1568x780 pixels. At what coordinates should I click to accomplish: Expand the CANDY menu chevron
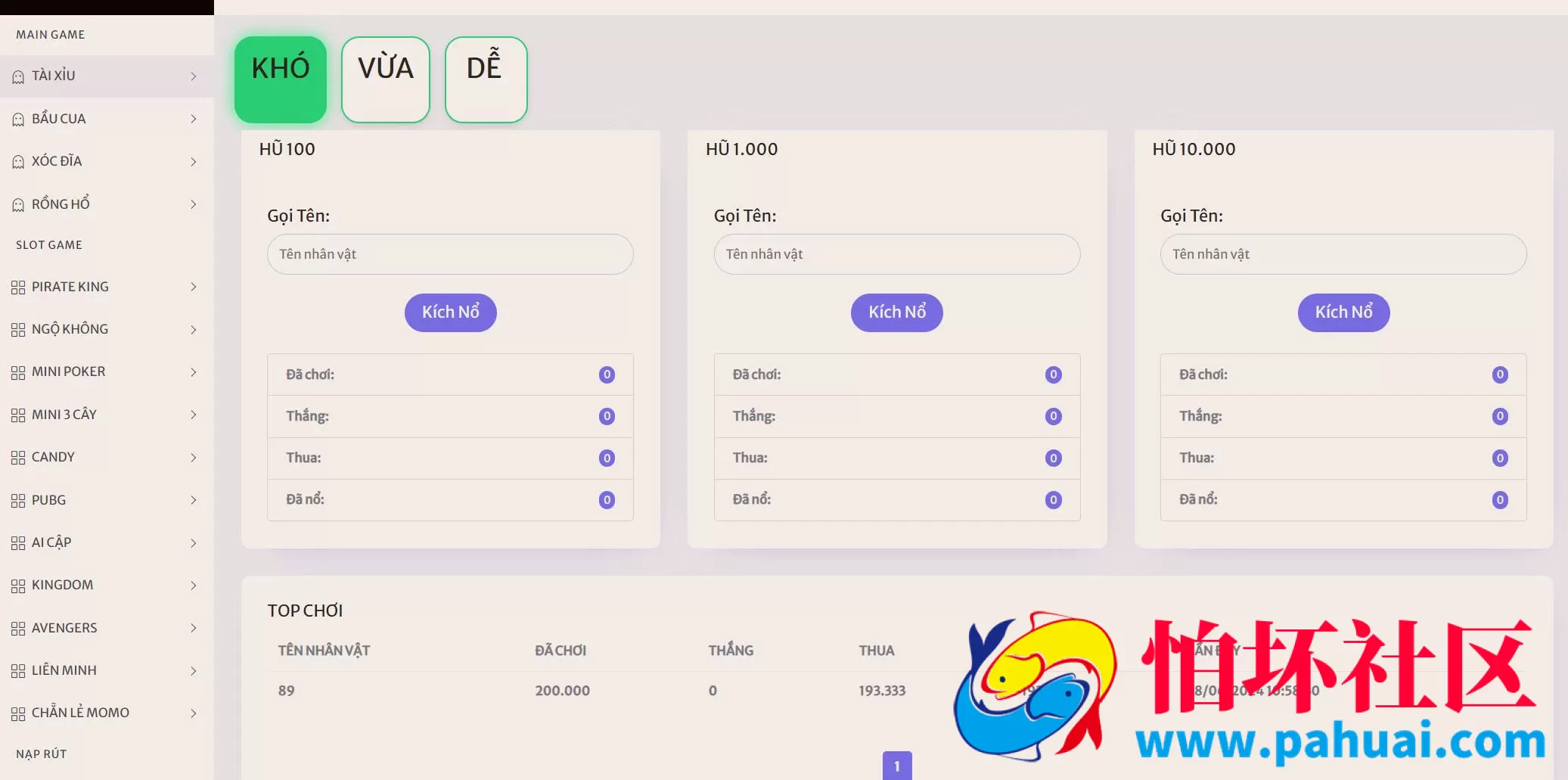pos(194,458)
